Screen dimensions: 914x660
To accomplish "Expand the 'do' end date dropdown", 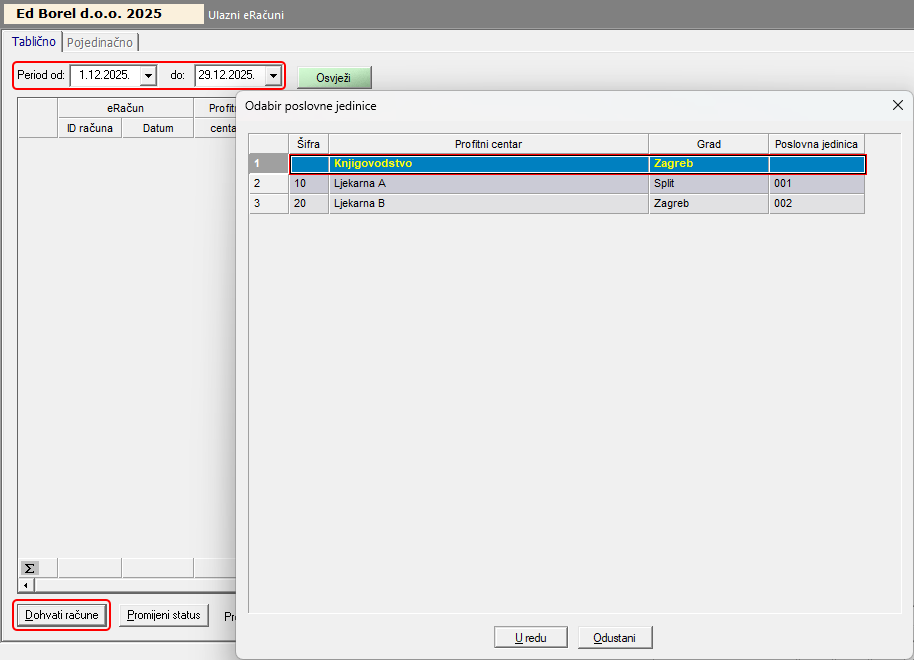I will tap(273, 75).
